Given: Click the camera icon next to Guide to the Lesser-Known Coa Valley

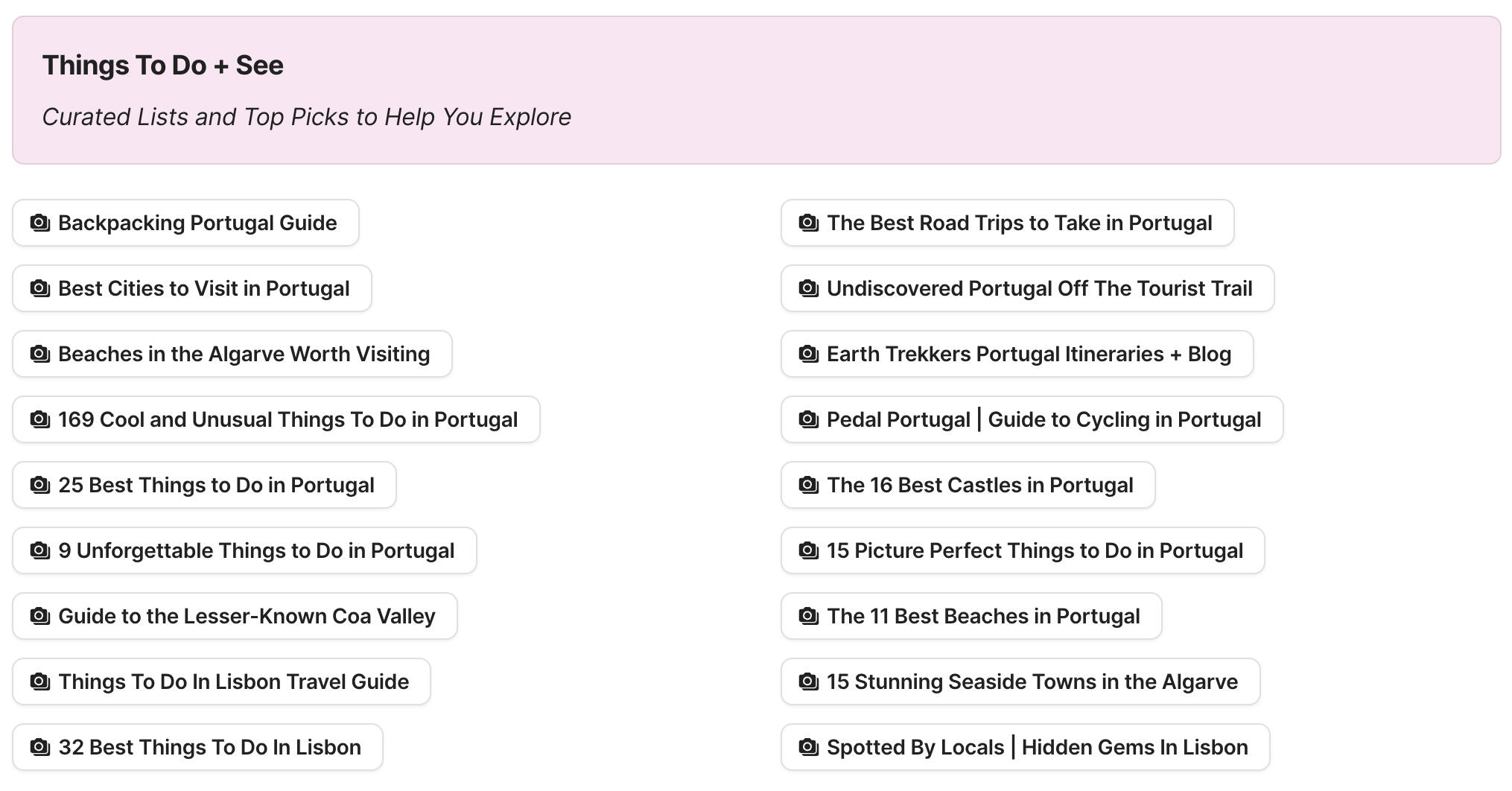Looking at the screenshot, I should tap(39, 616).
